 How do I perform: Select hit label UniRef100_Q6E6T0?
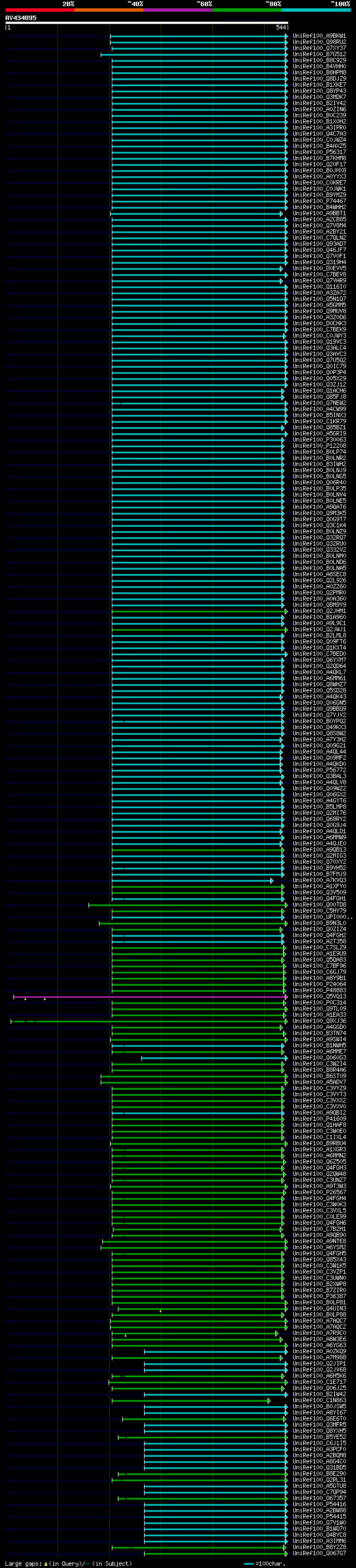(x=319, y=1419)
